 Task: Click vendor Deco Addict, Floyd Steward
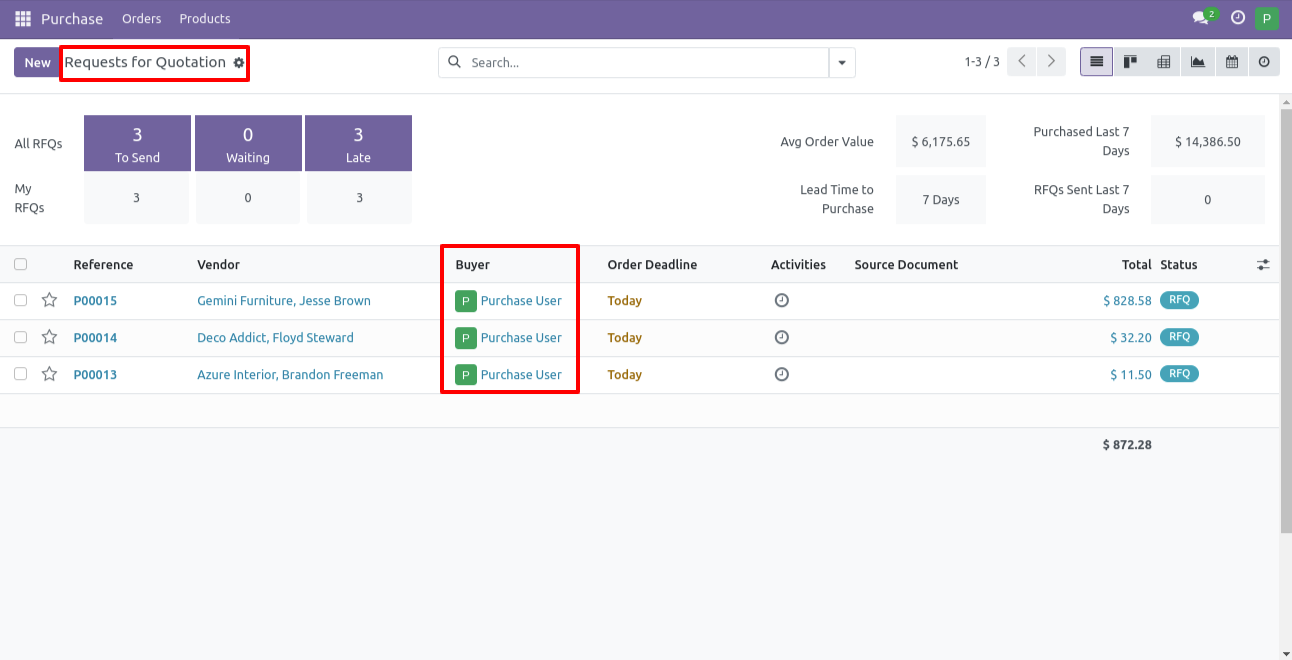275,338
